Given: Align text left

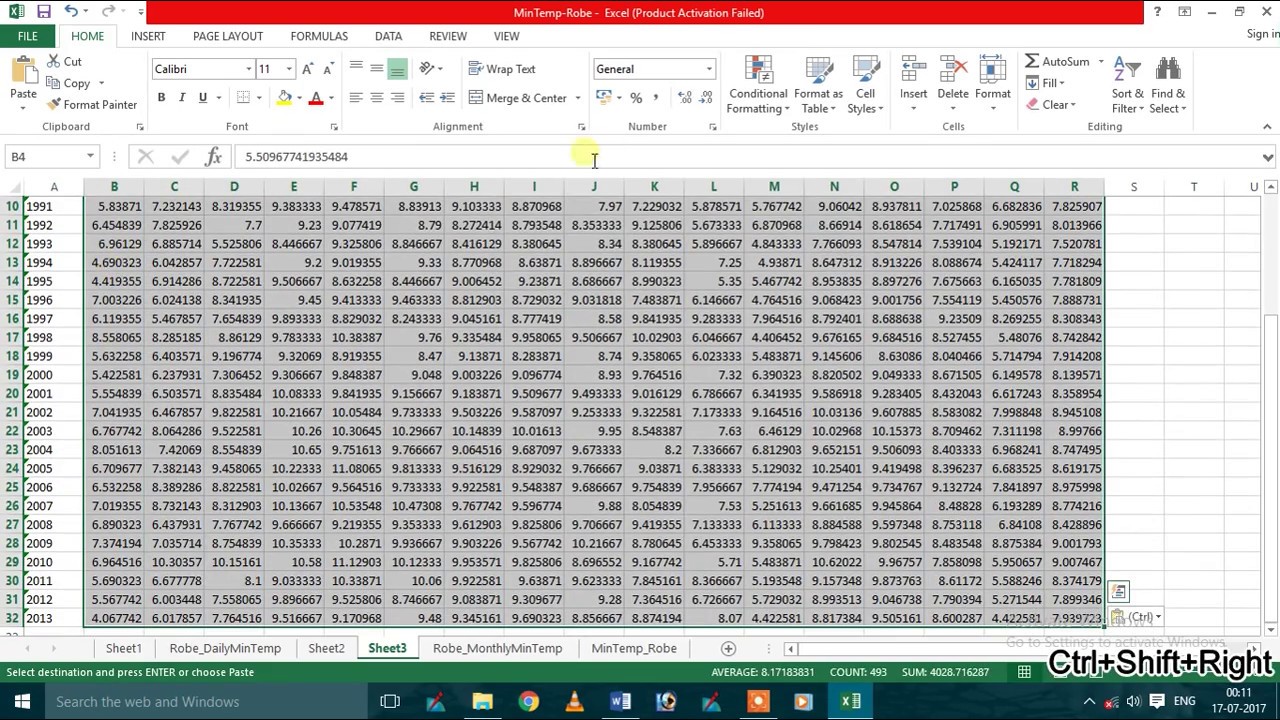Looking at the screenshot, I should click(356, 98).
